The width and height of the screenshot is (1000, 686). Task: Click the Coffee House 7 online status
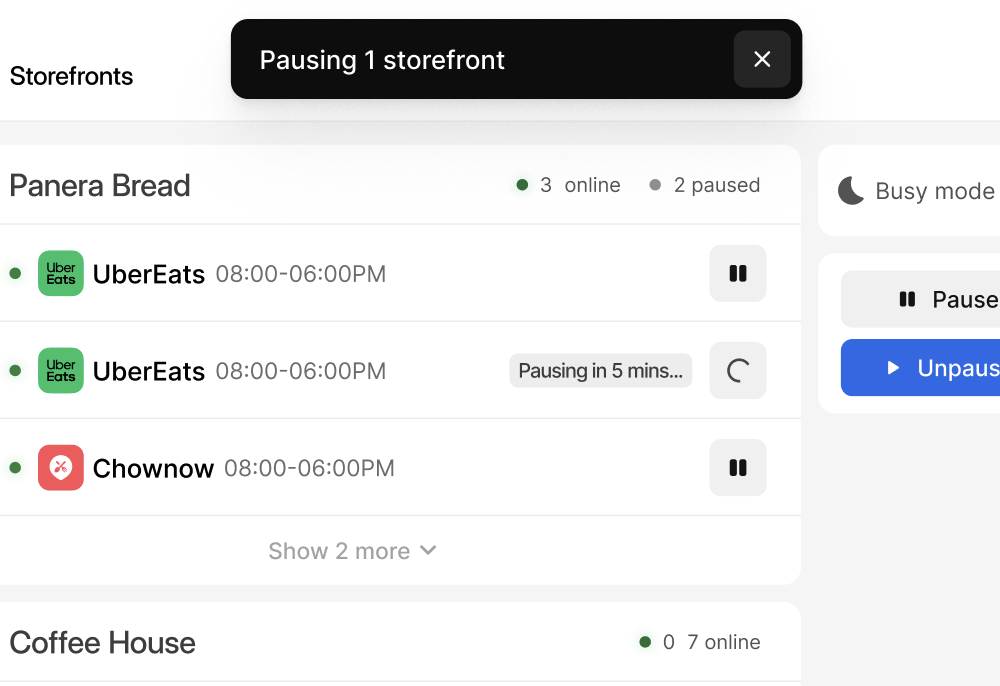pyautogui.click(x=700, y=642)
